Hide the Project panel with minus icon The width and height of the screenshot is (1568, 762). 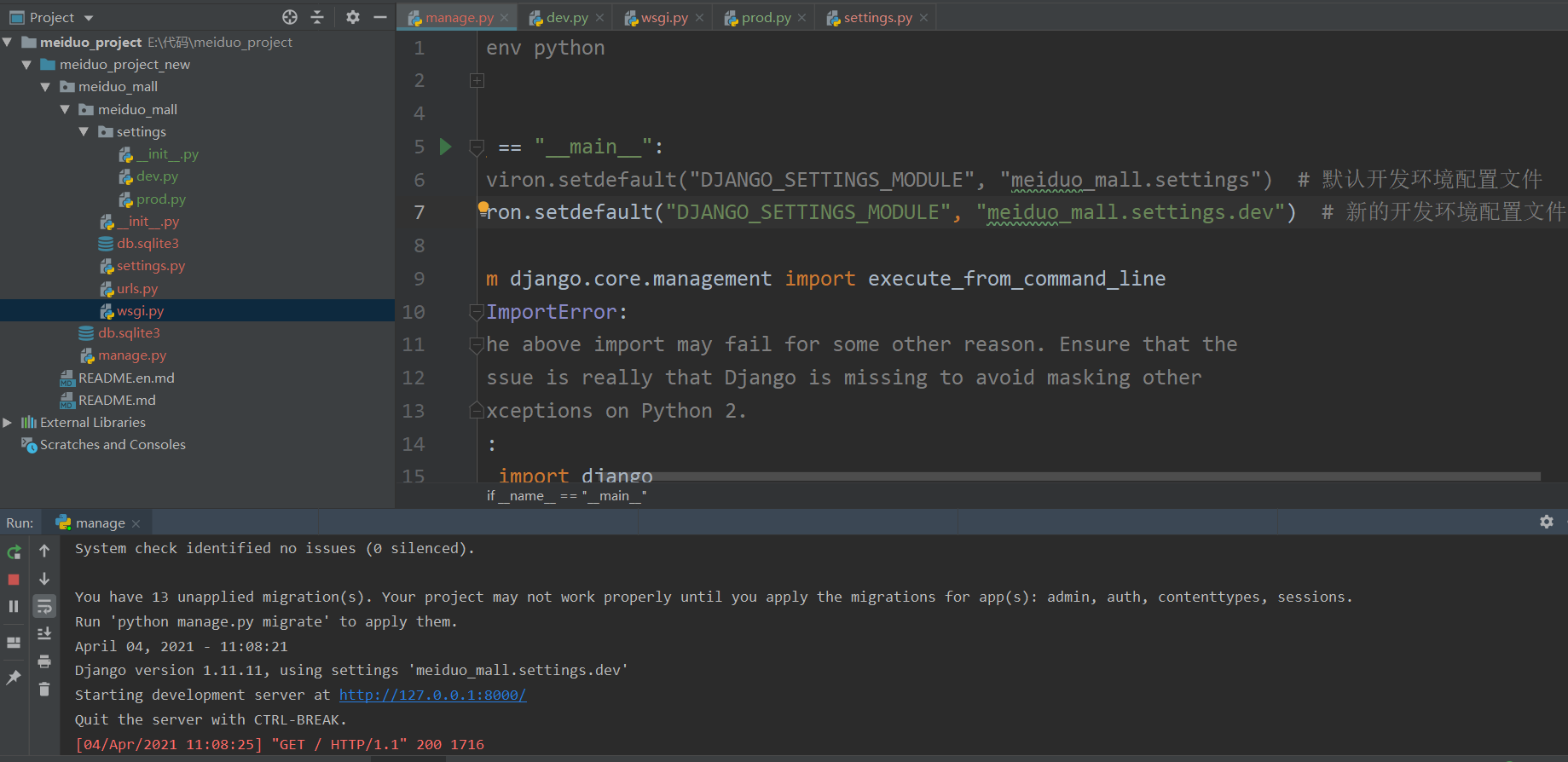click(x=380, y=17)
